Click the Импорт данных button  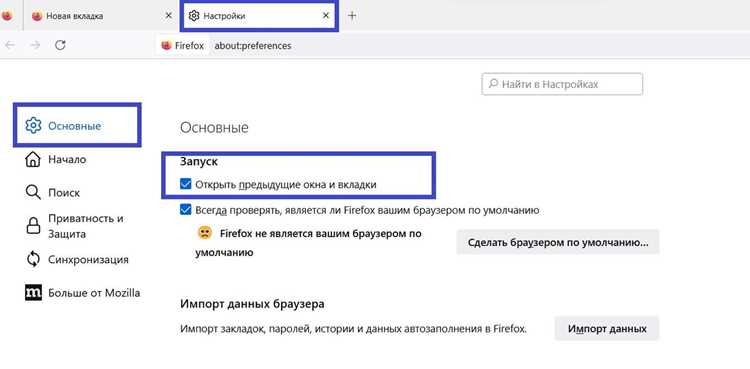607,329
